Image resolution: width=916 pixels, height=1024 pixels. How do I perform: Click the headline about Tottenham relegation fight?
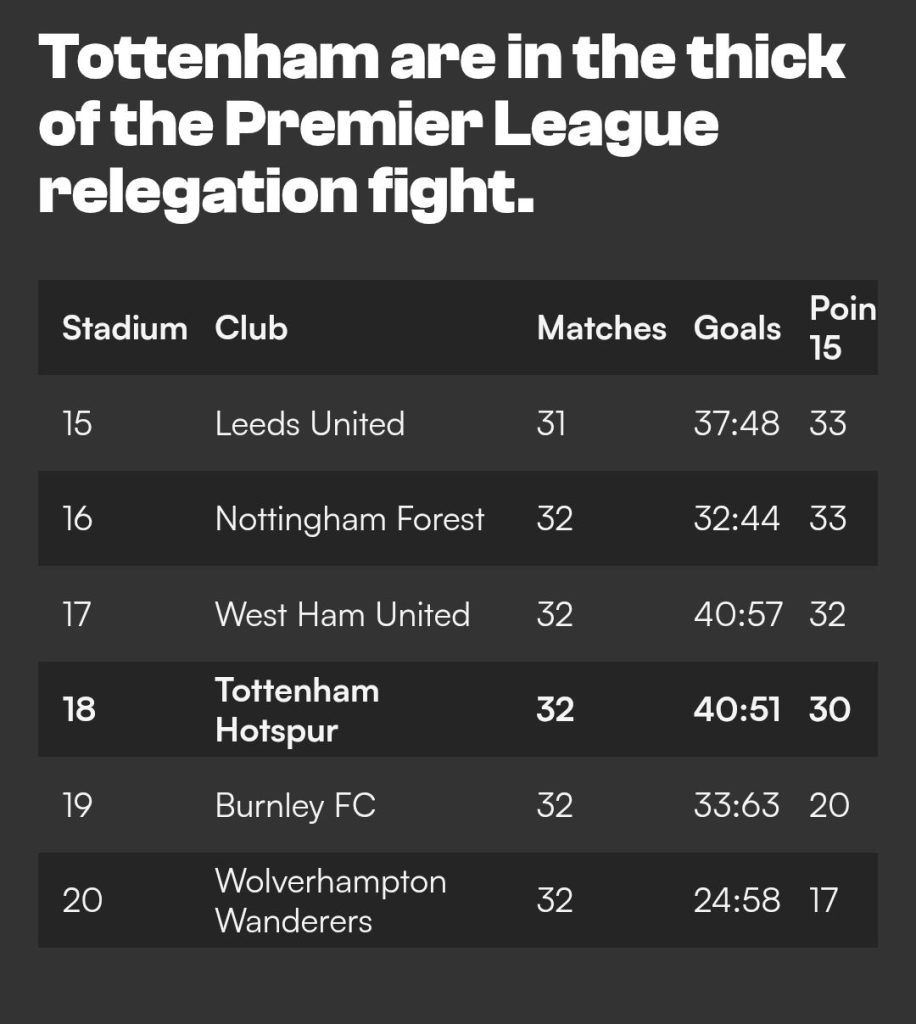point(440,125)
